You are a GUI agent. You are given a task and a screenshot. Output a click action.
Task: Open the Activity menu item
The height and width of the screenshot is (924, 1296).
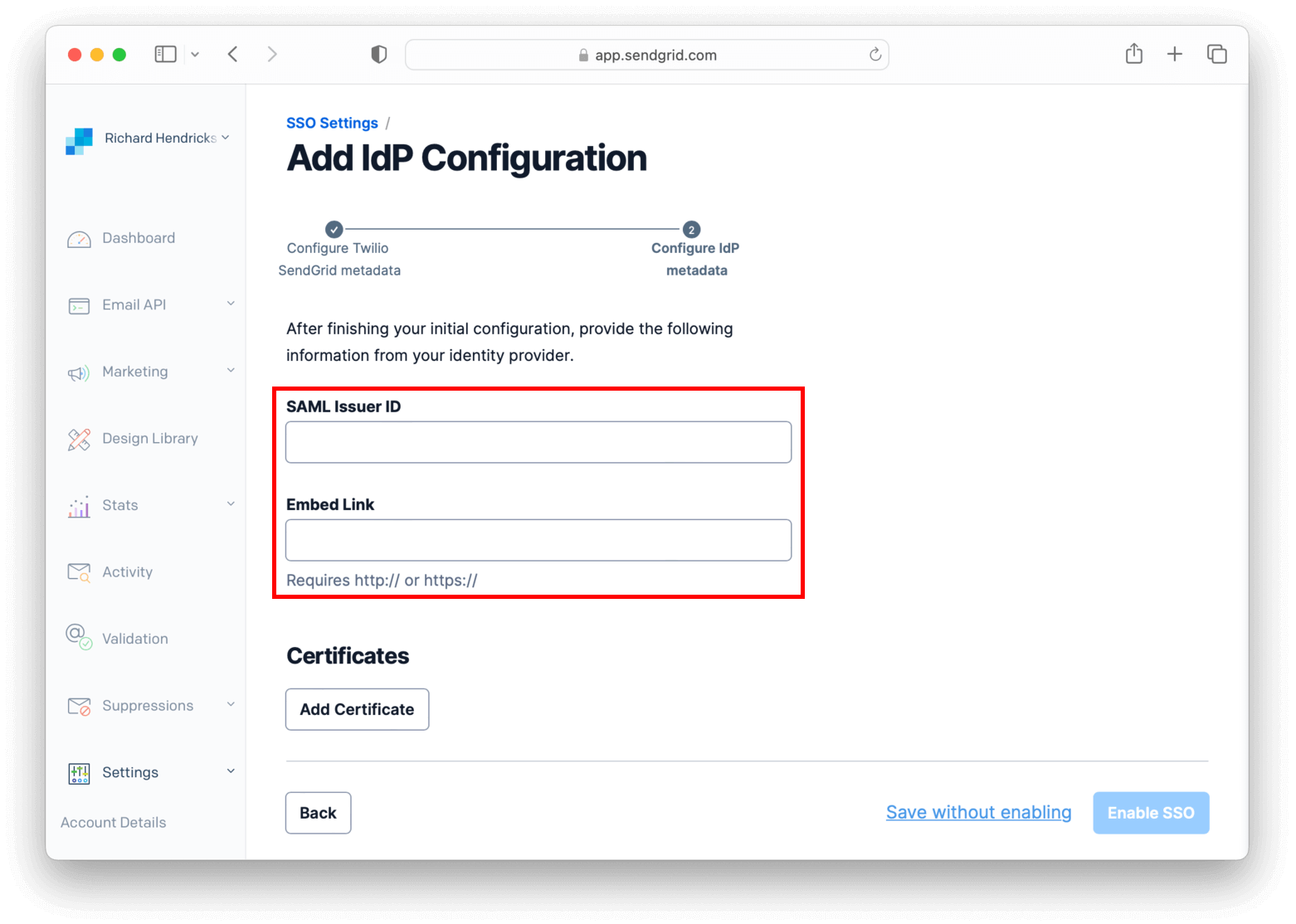[x=127, y=572]
